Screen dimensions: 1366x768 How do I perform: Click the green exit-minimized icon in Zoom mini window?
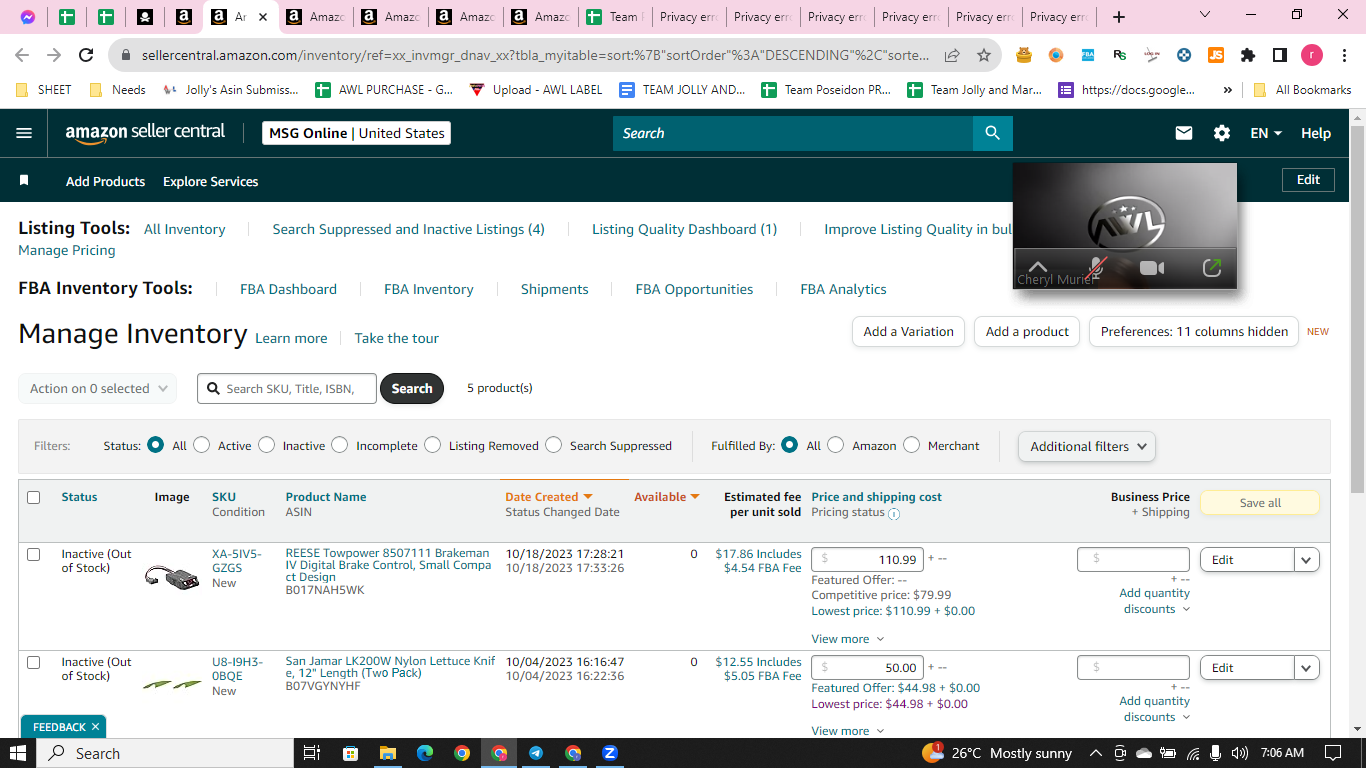coord(1211,268)
